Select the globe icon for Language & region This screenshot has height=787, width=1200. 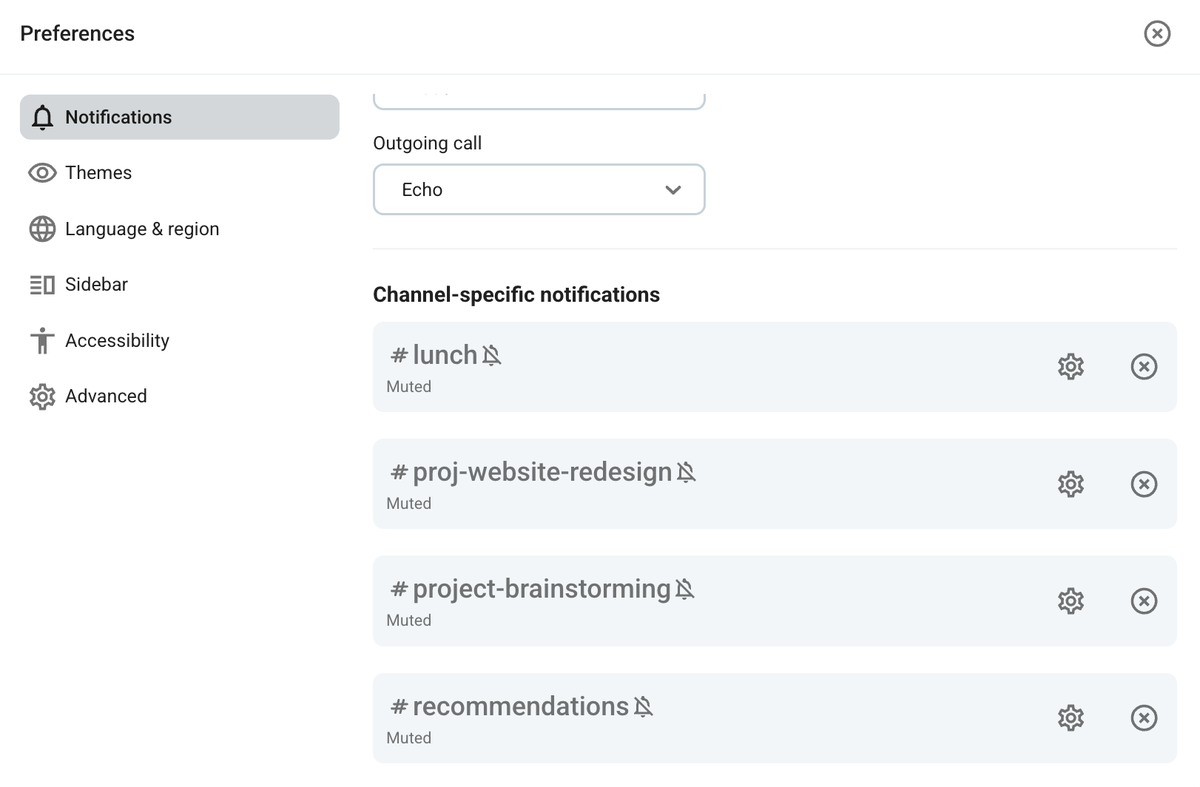41,228
